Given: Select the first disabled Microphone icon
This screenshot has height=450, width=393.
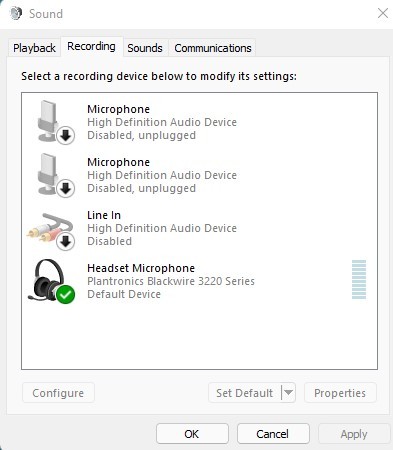Looking at the screenshot, I should [53, 122].
